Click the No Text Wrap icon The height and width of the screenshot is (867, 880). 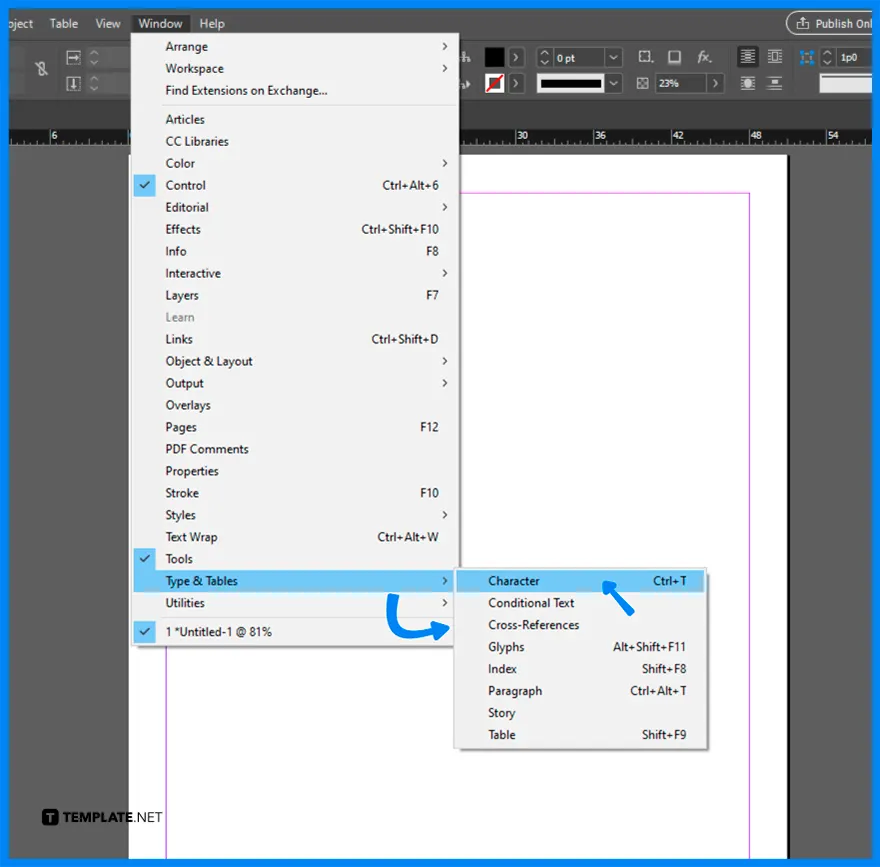coord(748,57)
